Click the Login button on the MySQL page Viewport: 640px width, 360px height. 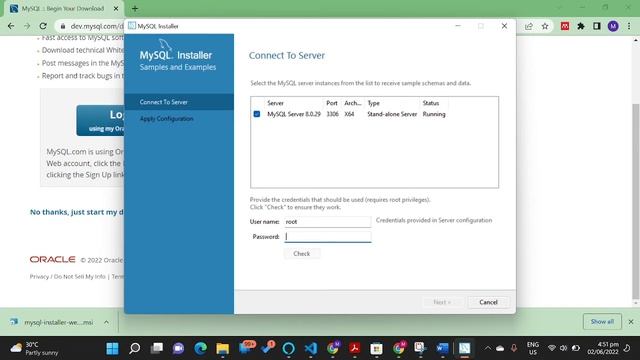click(100, 120)
